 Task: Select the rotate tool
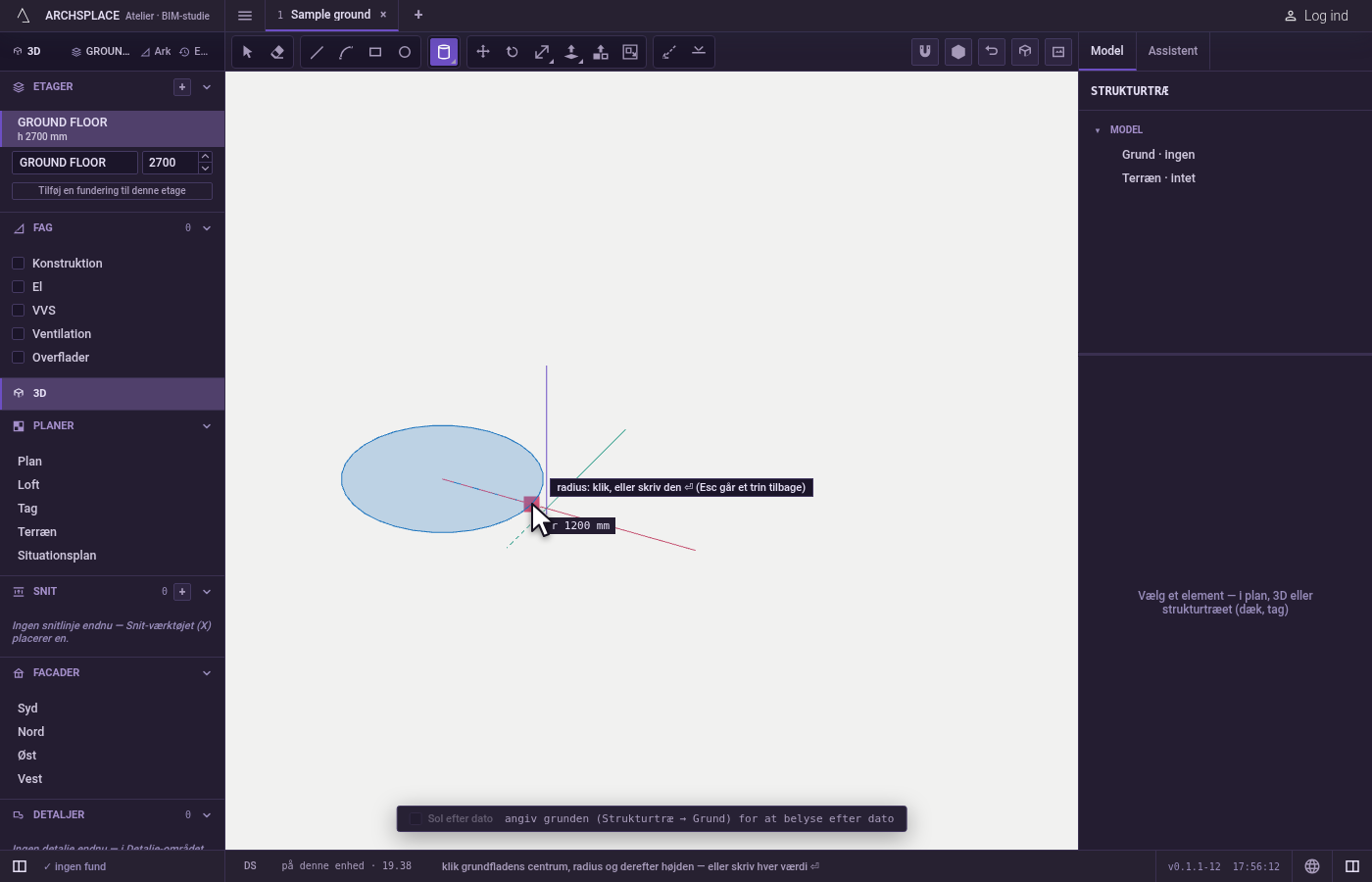513,52
